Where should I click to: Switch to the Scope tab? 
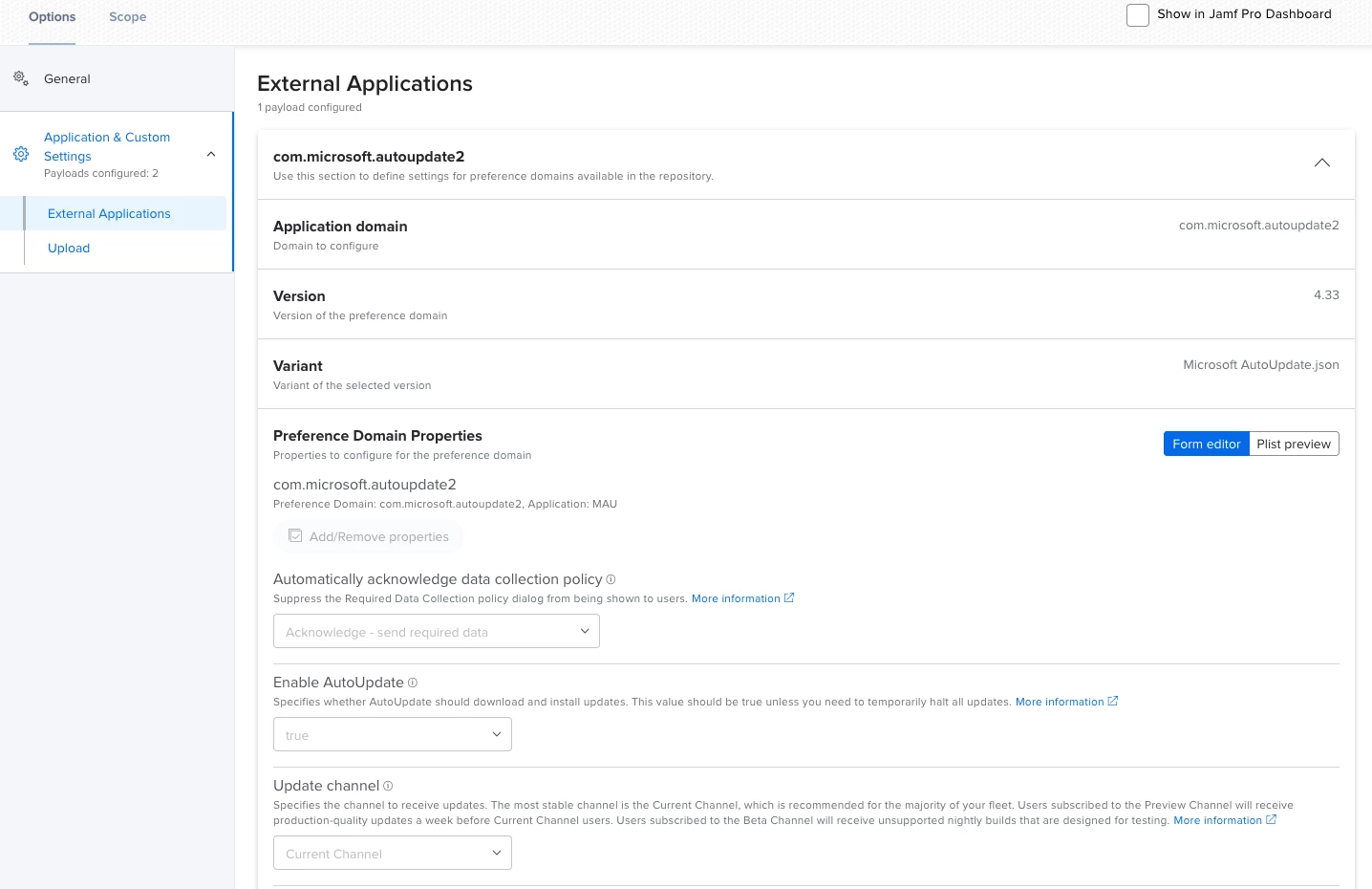127,17
